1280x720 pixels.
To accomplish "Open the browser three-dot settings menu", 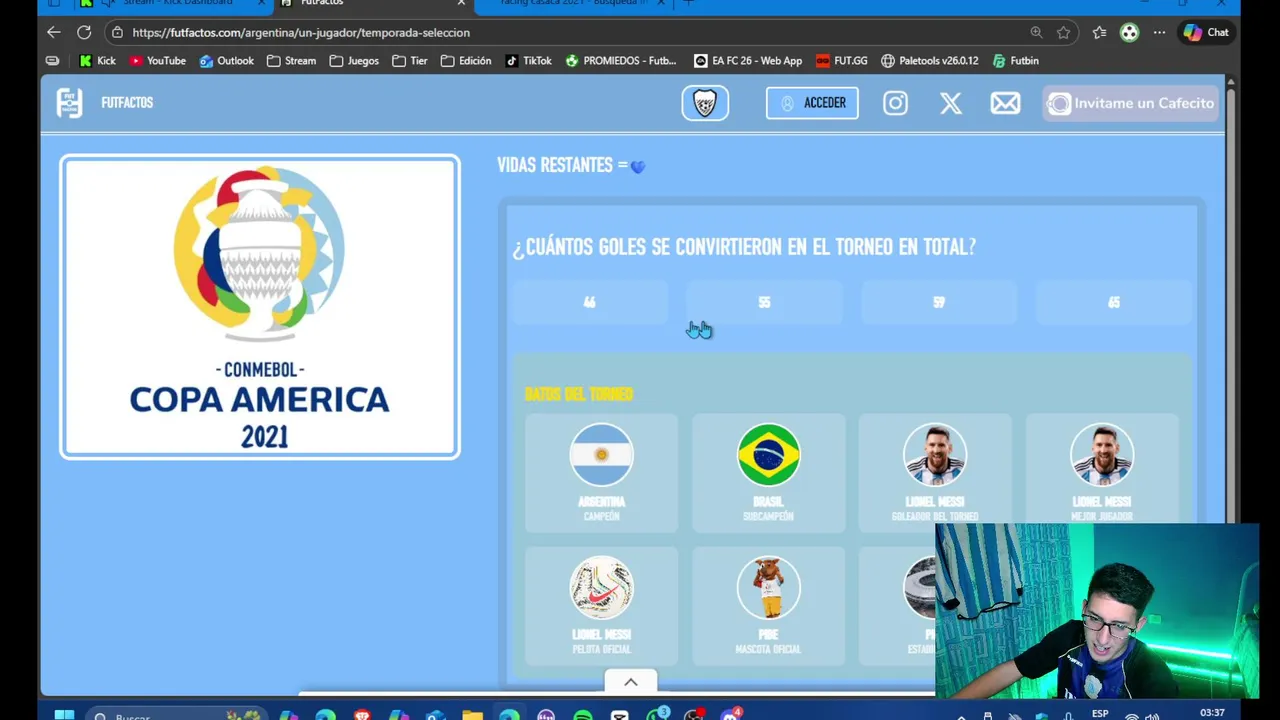I will 1159,32.
